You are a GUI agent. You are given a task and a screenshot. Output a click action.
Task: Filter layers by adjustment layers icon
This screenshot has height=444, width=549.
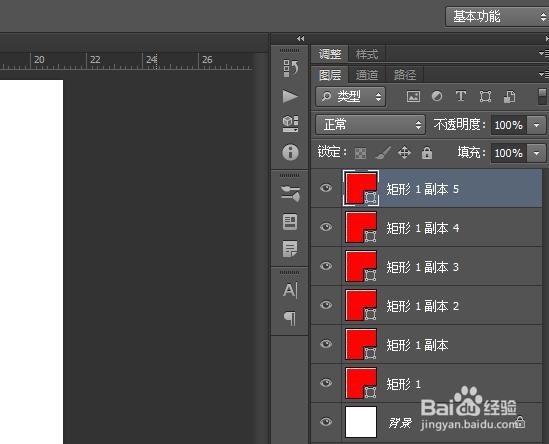(437, 96)
